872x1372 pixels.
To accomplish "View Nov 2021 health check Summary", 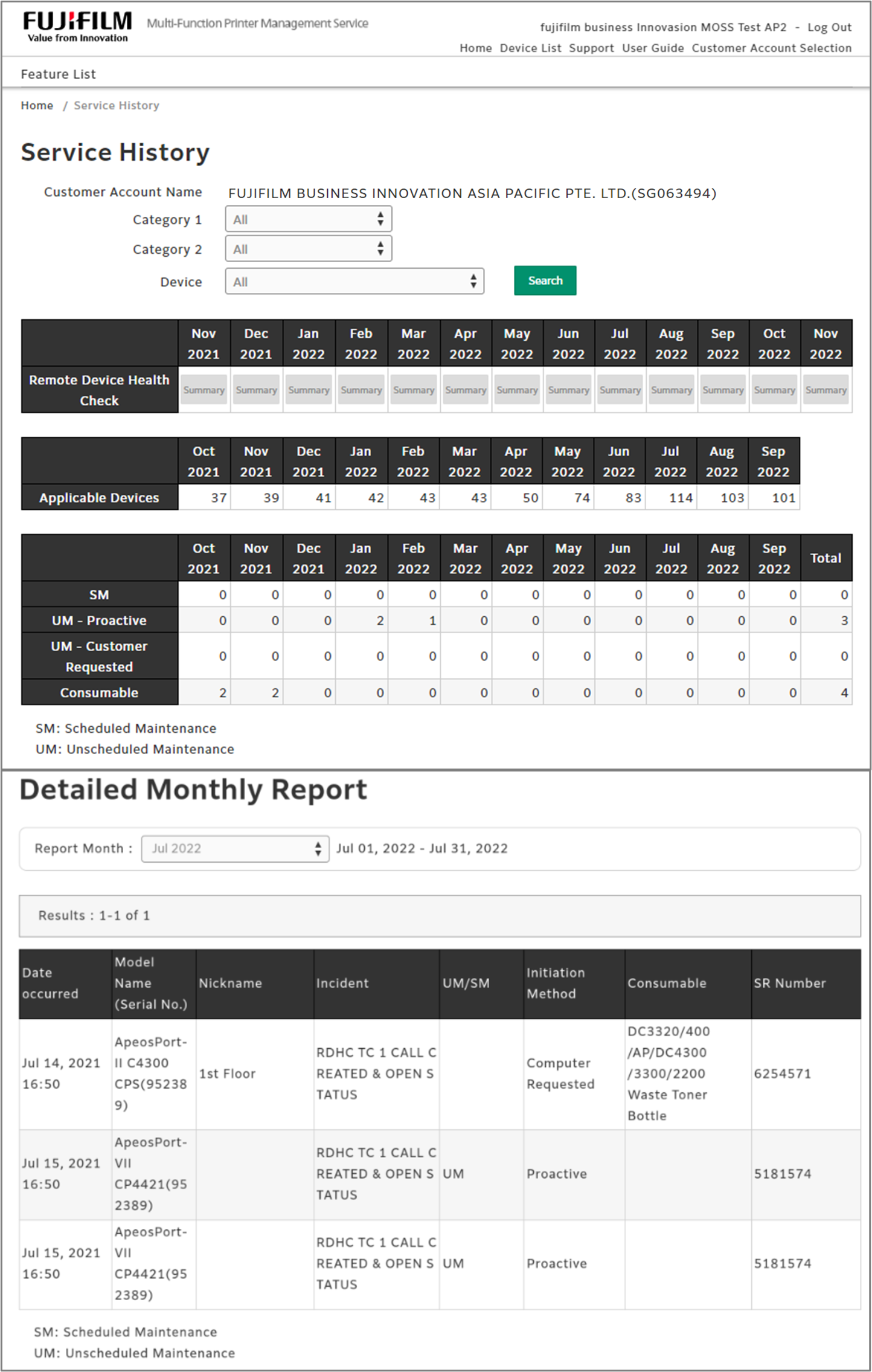I will click(x=204, y=390).
